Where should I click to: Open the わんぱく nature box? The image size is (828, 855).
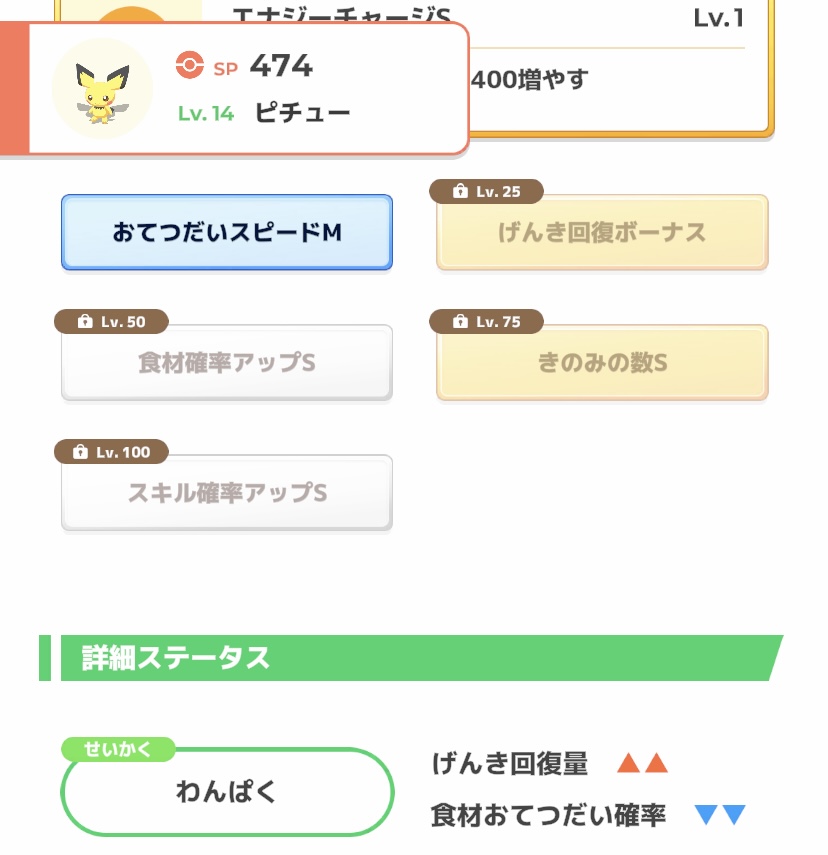click(227, 792)
